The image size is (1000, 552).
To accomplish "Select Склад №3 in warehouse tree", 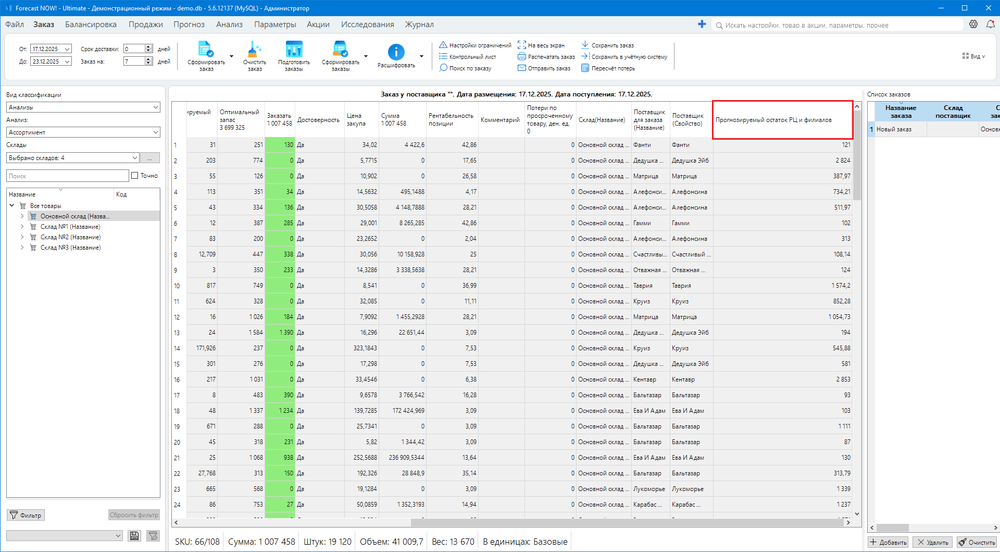I will (70, 247).
